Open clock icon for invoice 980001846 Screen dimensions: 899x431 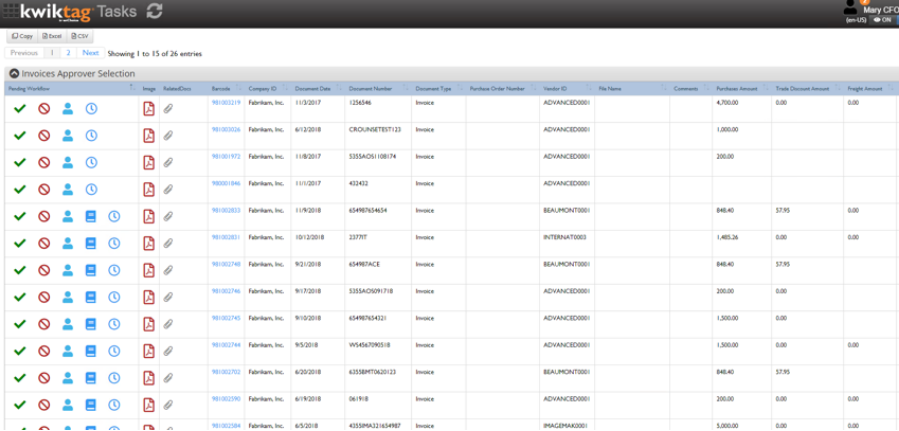91,189
